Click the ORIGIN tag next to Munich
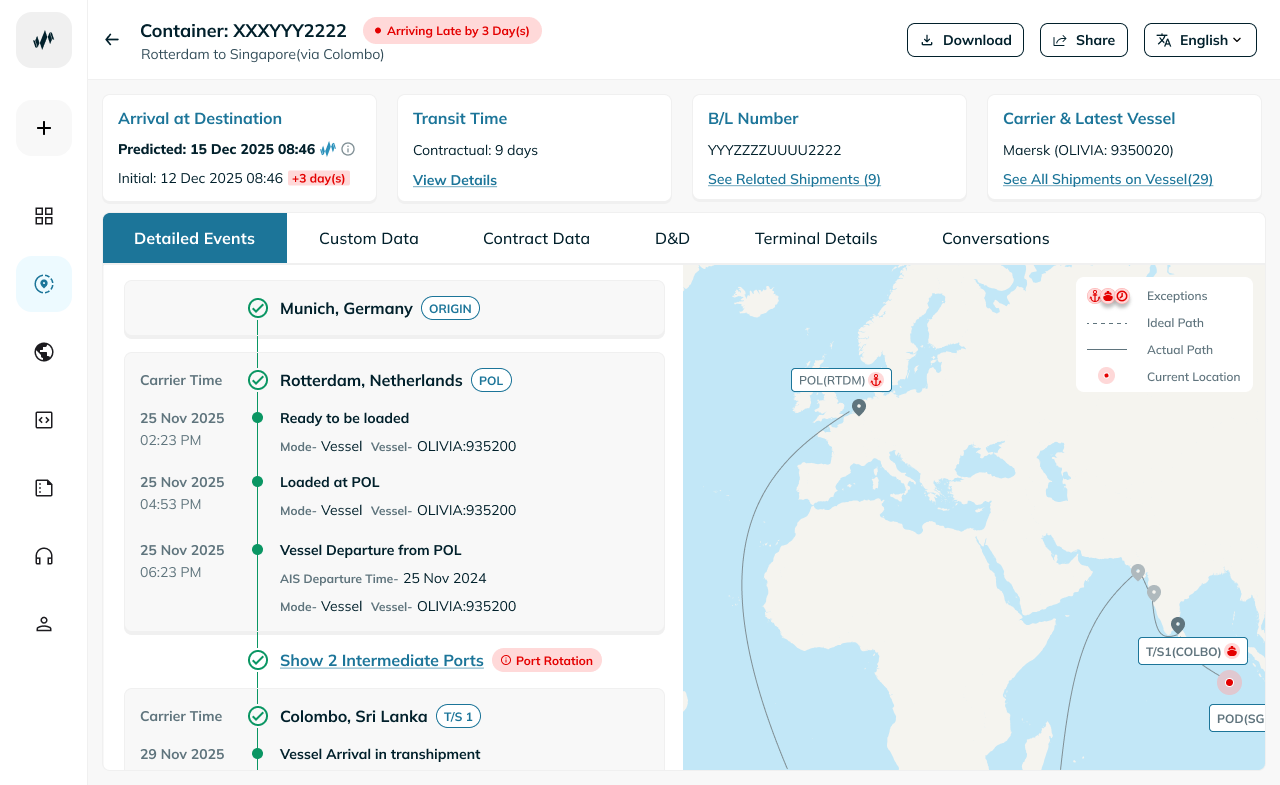The image size is (1280, 785). 450,308
